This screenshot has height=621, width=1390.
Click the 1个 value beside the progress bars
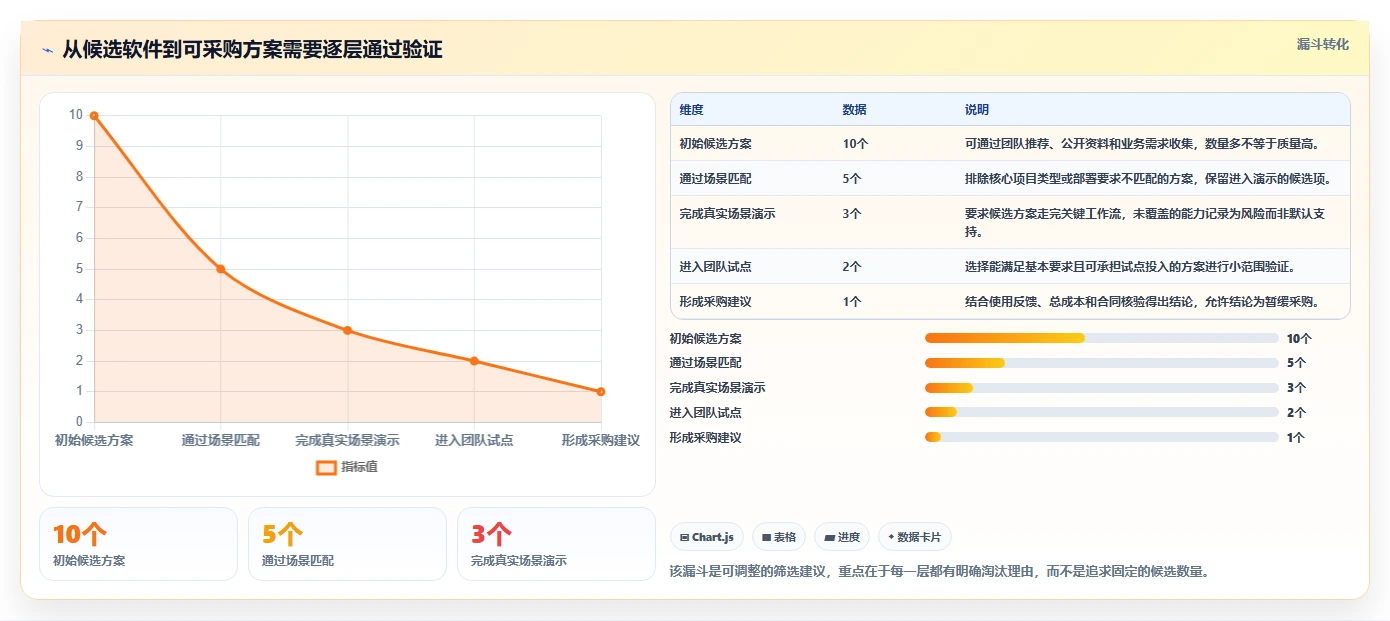click(1296, 438)
